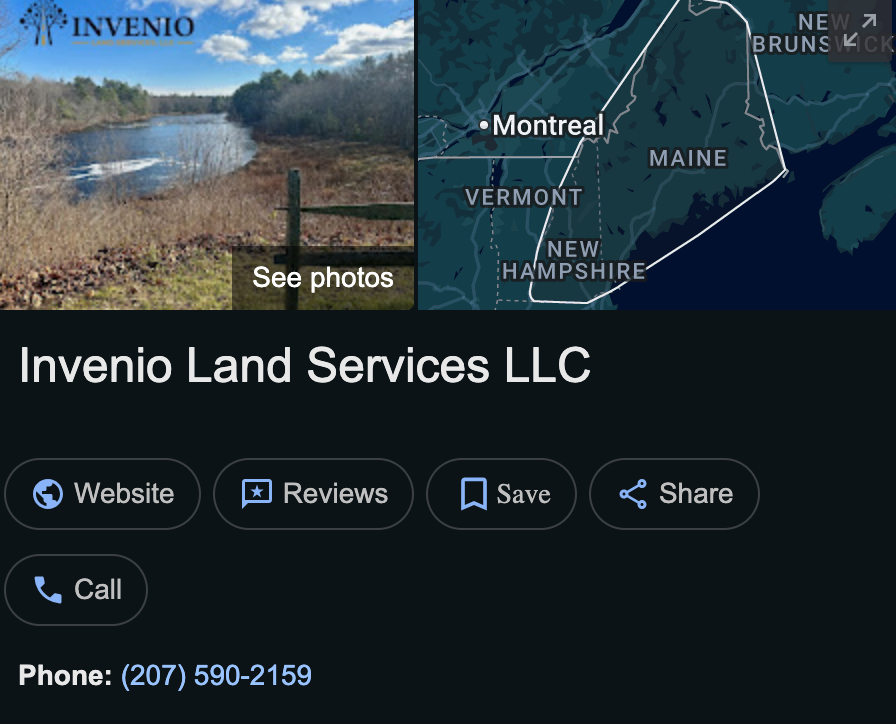Click the Montreal city marker on map

click(484, 124)
